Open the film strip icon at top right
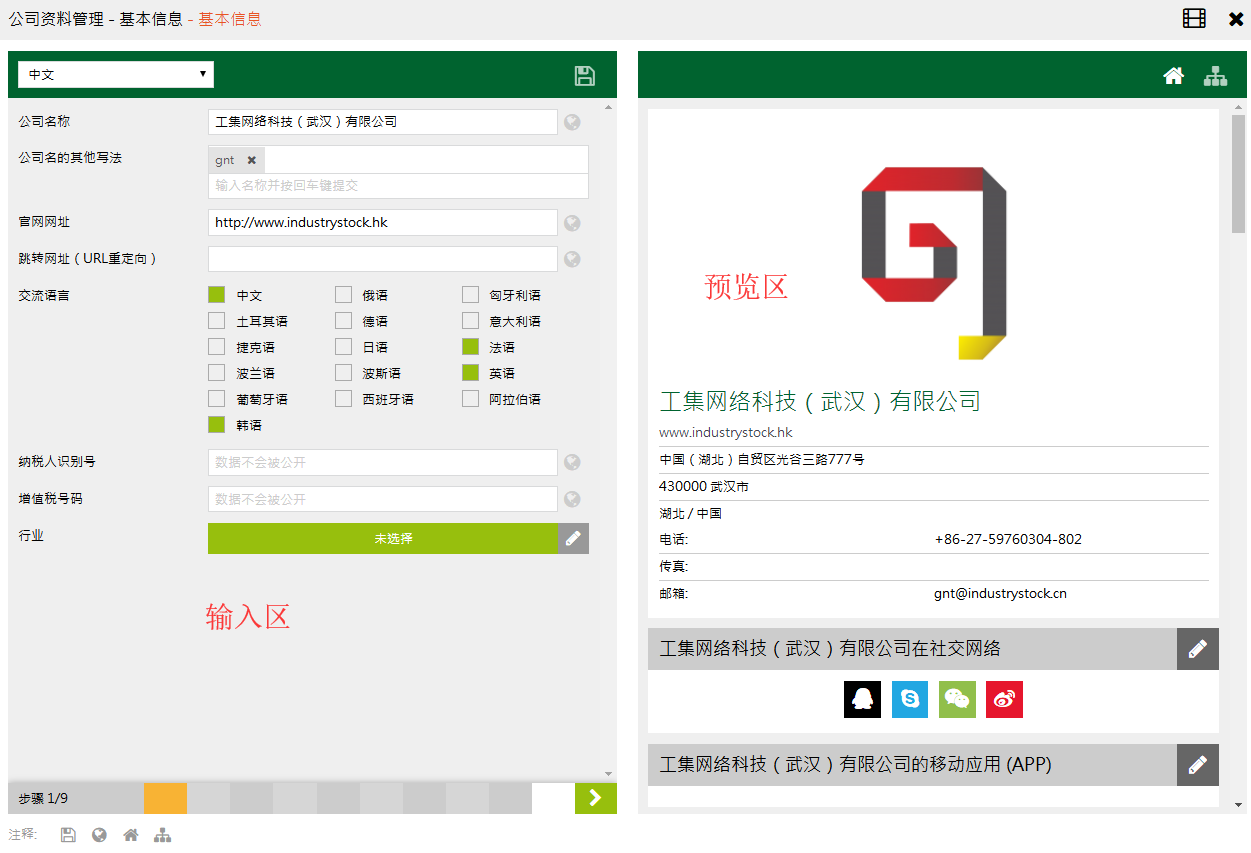The width and height of the screenshot is (1251, 853). tap(1194, 18)
